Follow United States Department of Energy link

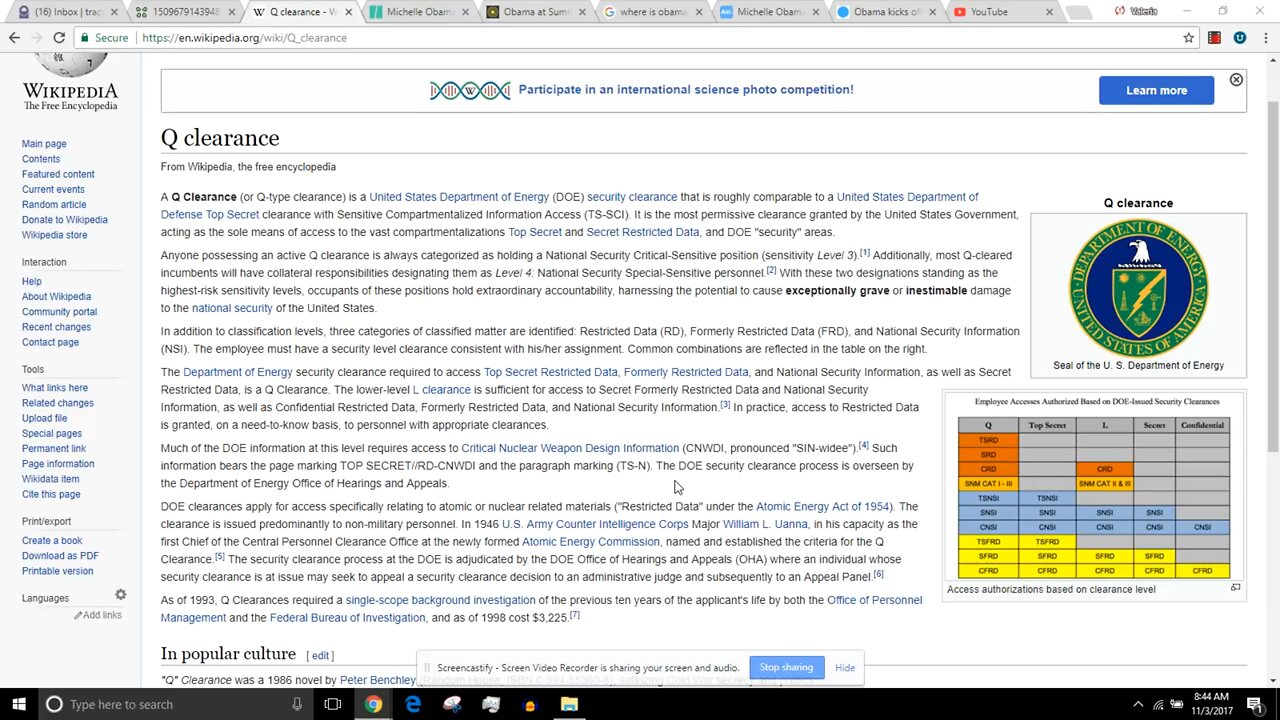(x=459, y=197)
